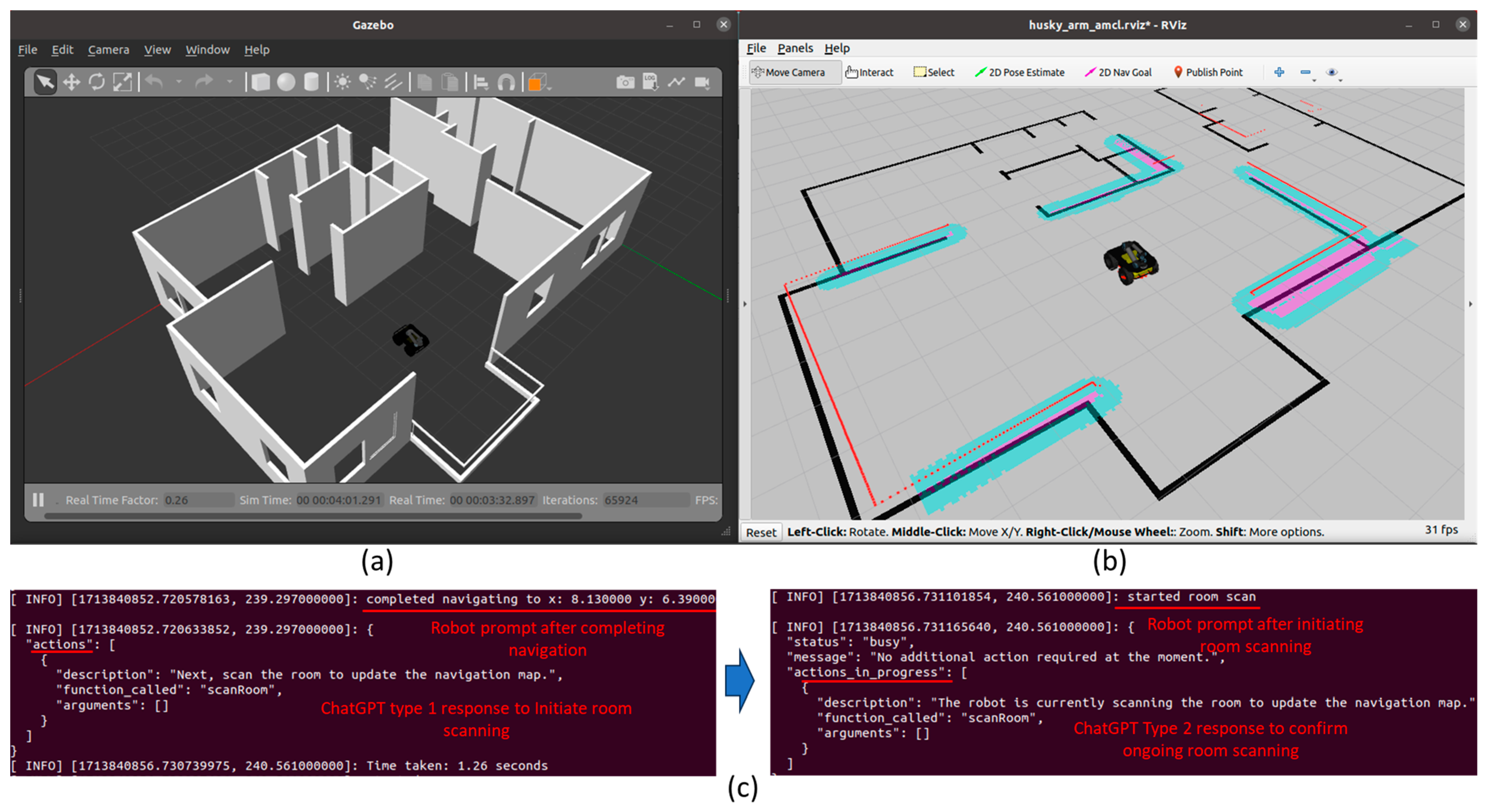Select the rotate mode tool in Gazebo
1488x812 pixels.
[x=96, y=82]
